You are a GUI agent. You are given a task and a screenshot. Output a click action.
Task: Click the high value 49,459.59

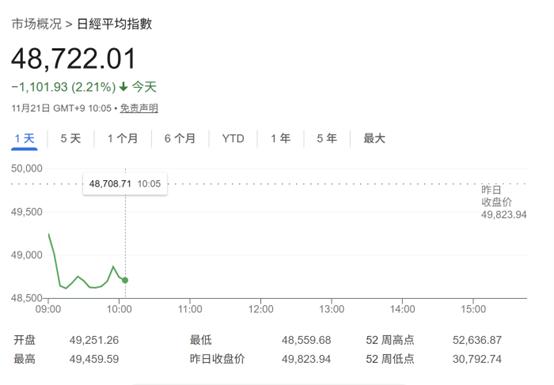coord(94,359)
